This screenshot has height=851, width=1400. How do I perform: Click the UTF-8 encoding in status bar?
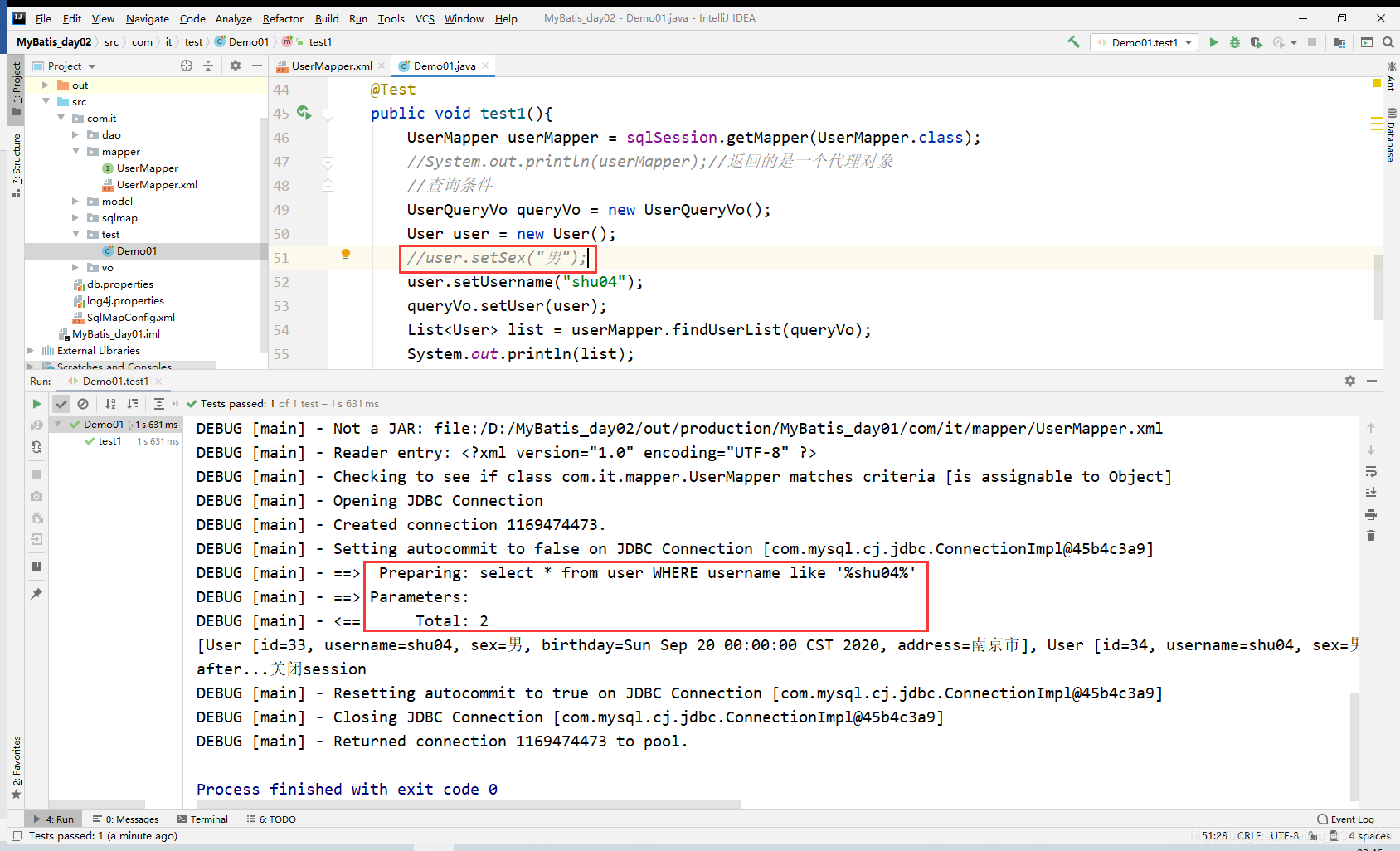1284,835
